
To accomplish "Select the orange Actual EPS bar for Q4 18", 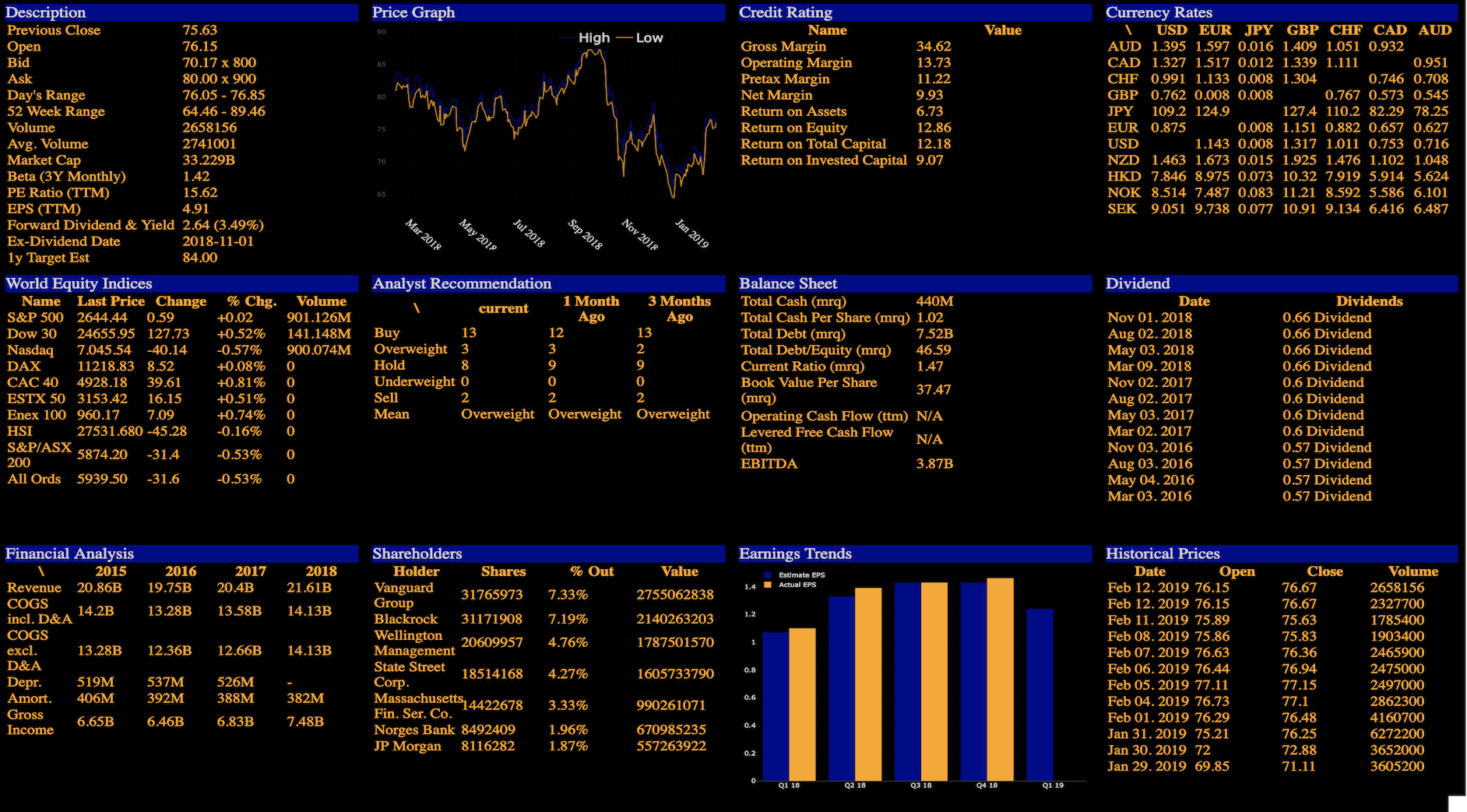I will pyautogui.click(x=1000, y=679).
